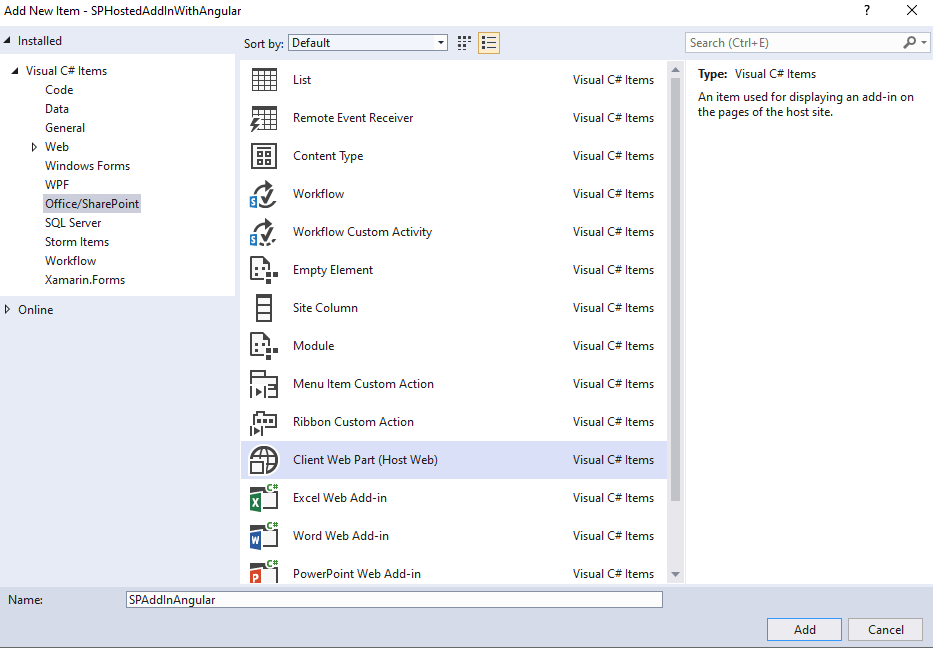Select the Word Web Add-in icon
This screenshot has height=648, width=933.
264,536
